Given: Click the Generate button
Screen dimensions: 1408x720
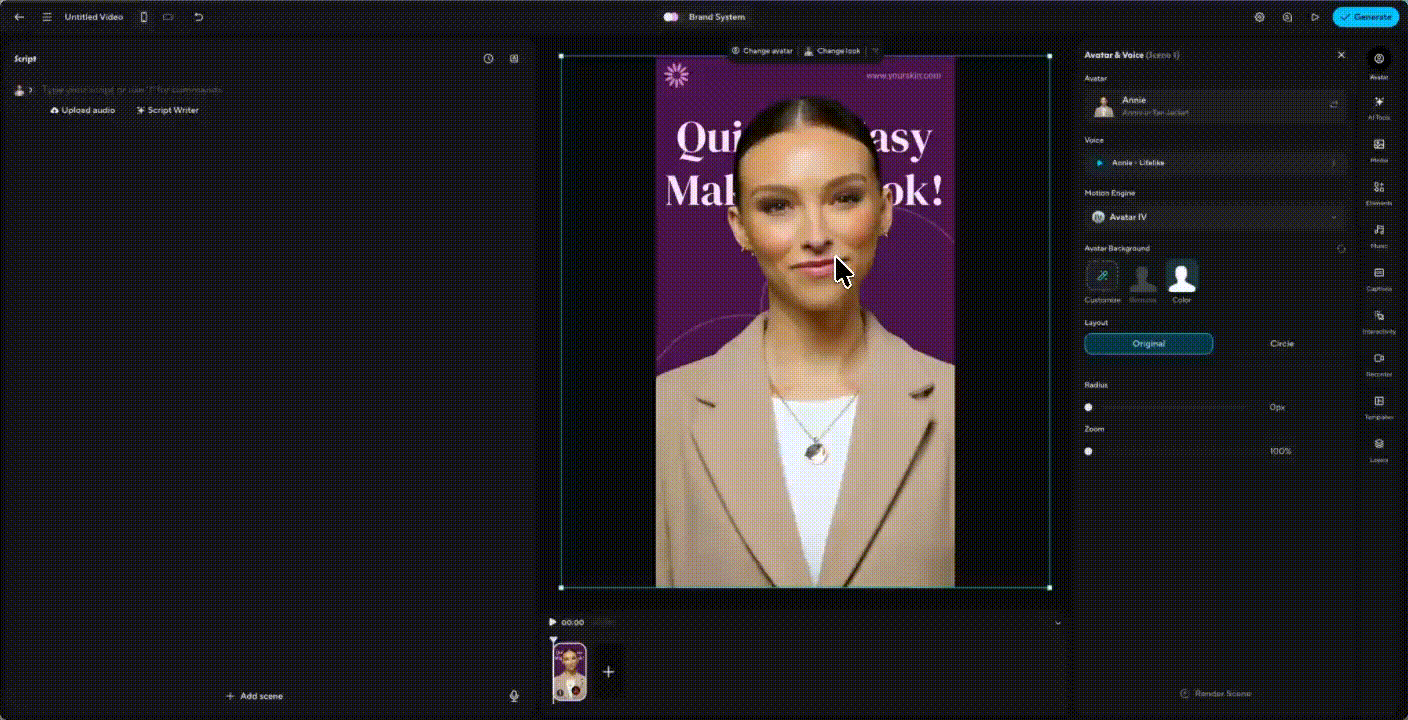Looking at the screenshot, I should coord(1365,17).
